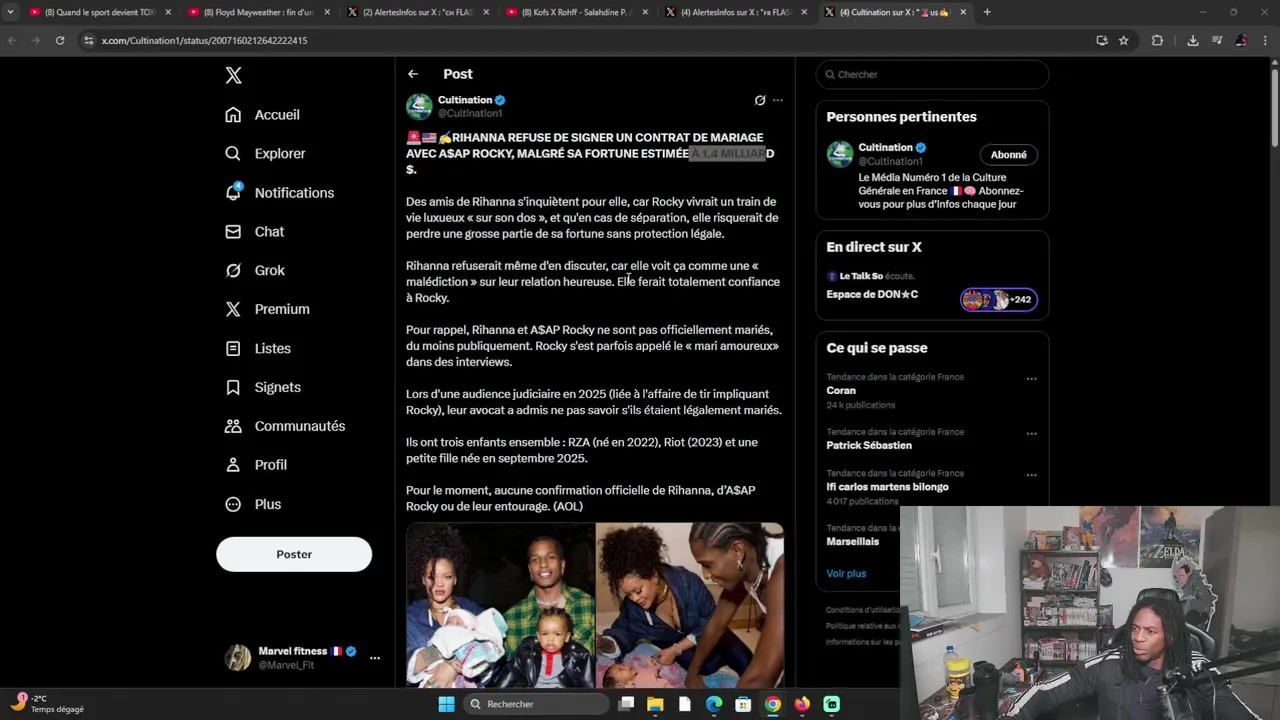
Task: Open Firefox from taskbar
Action: [802, 704]
